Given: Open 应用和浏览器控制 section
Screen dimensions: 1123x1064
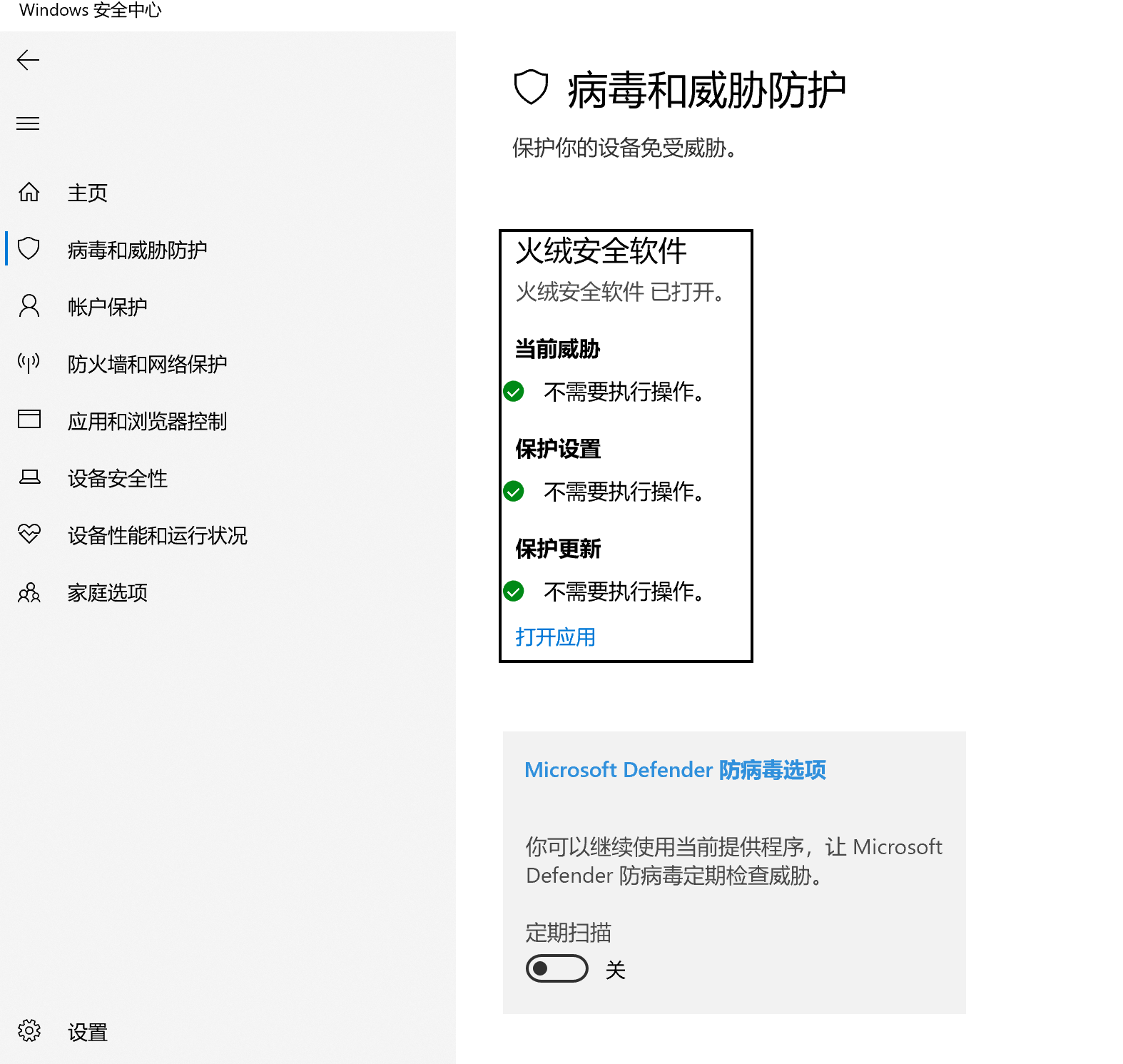Looking at the screenshot, I should click(147, 421).
